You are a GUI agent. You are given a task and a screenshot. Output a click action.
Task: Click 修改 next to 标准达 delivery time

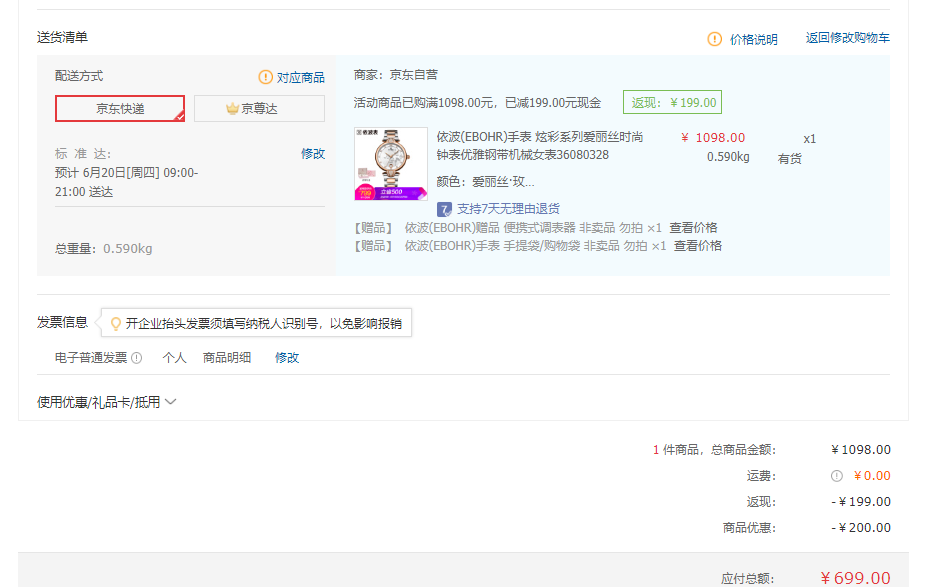click(313, 154)
